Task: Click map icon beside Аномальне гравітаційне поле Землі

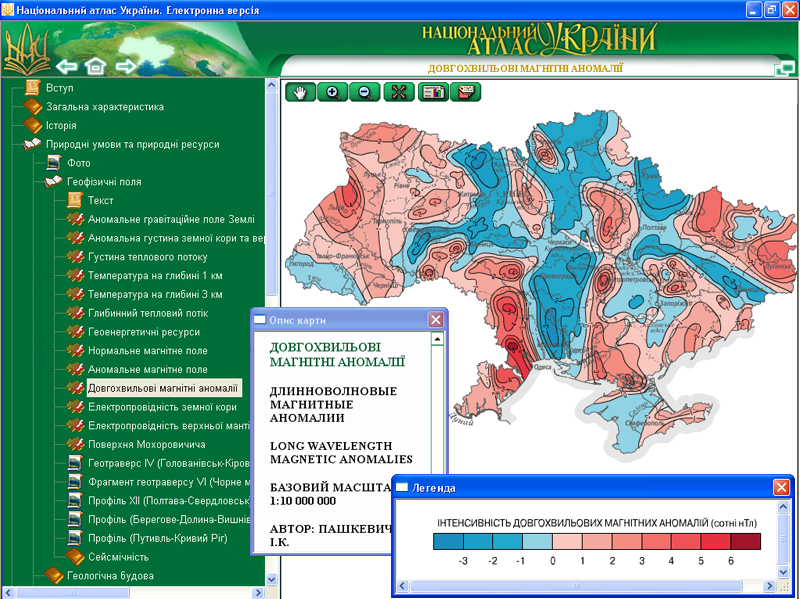Action: [75, 219]
